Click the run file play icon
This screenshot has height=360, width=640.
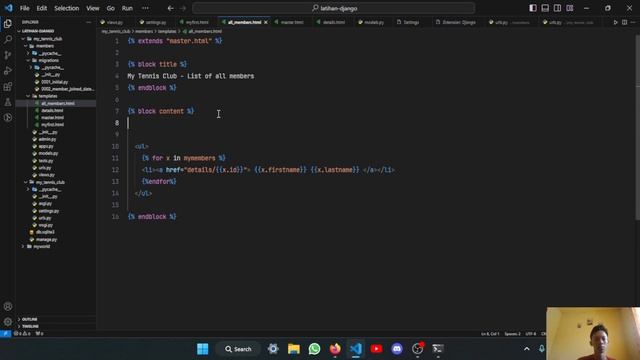pyautogui.click(x=616, y=22)
